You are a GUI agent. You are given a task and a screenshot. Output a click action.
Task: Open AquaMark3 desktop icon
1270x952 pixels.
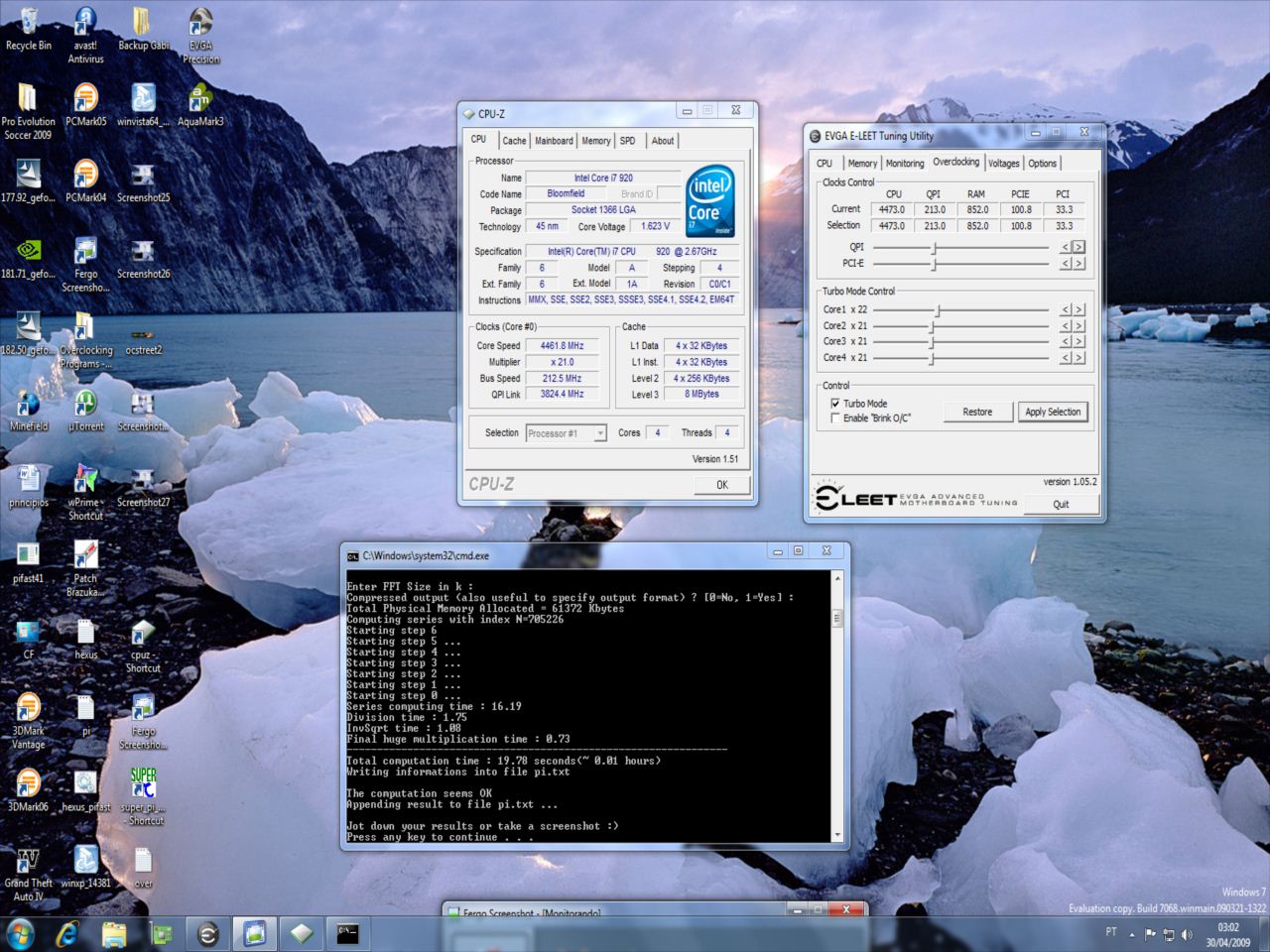click(200, 105)
